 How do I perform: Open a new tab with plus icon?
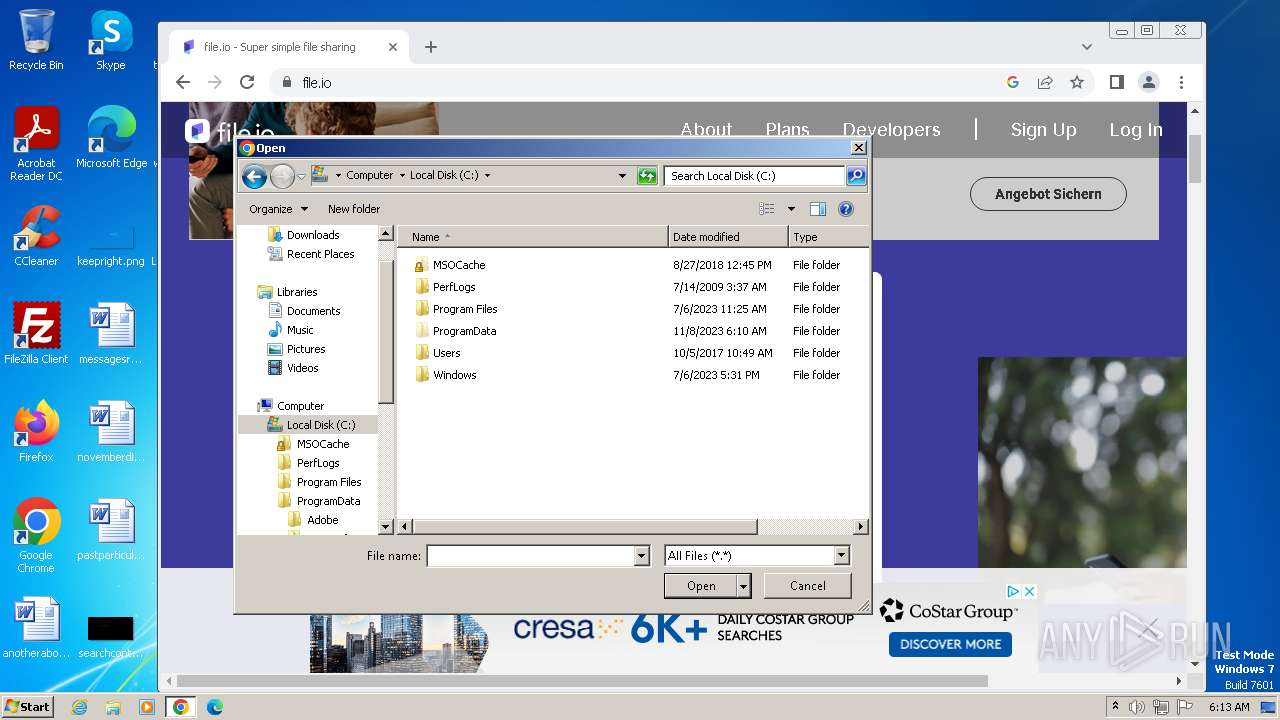click(x=431, y=47)
